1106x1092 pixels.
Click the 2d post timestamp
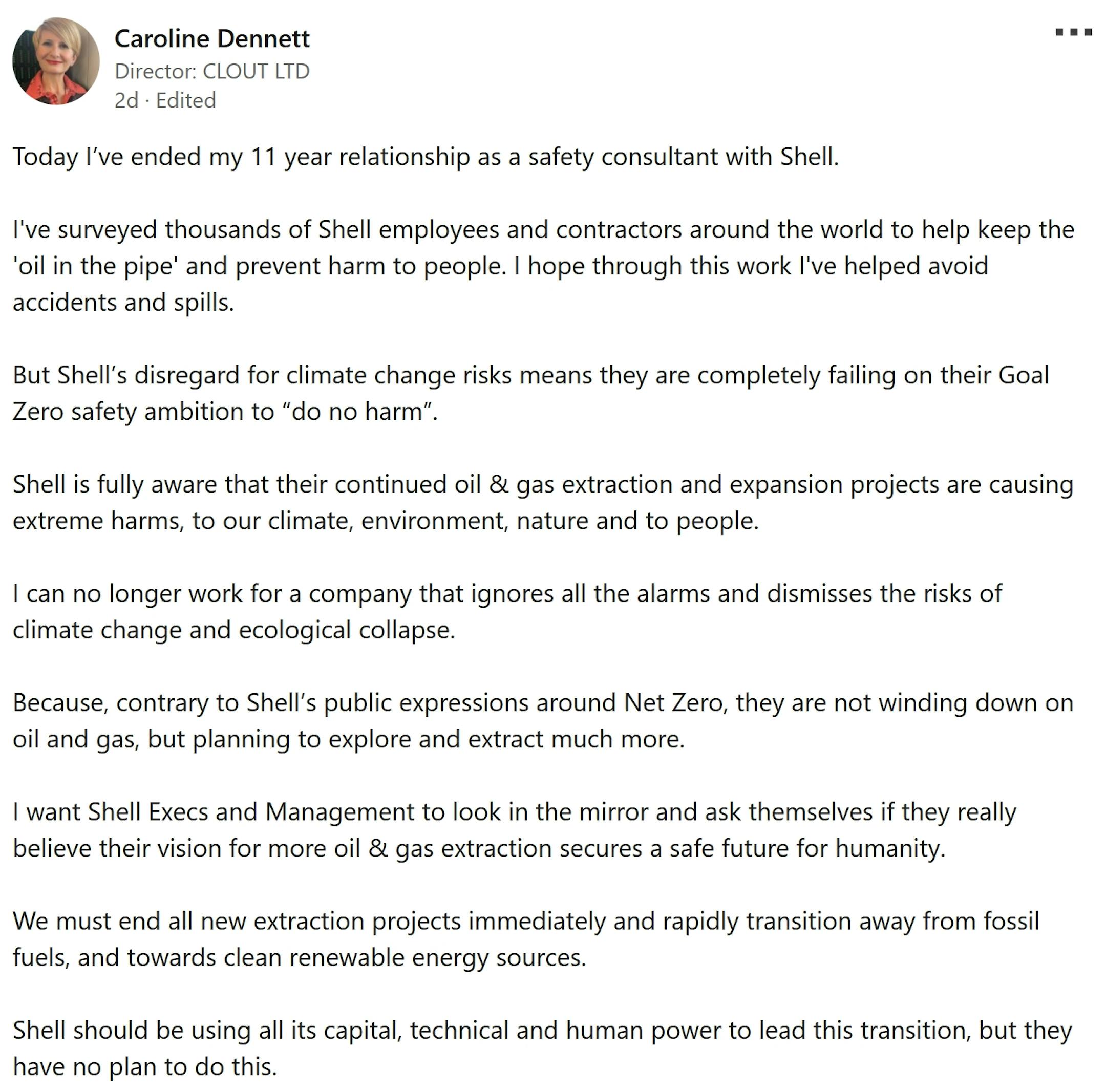click(x=126, y=101)
